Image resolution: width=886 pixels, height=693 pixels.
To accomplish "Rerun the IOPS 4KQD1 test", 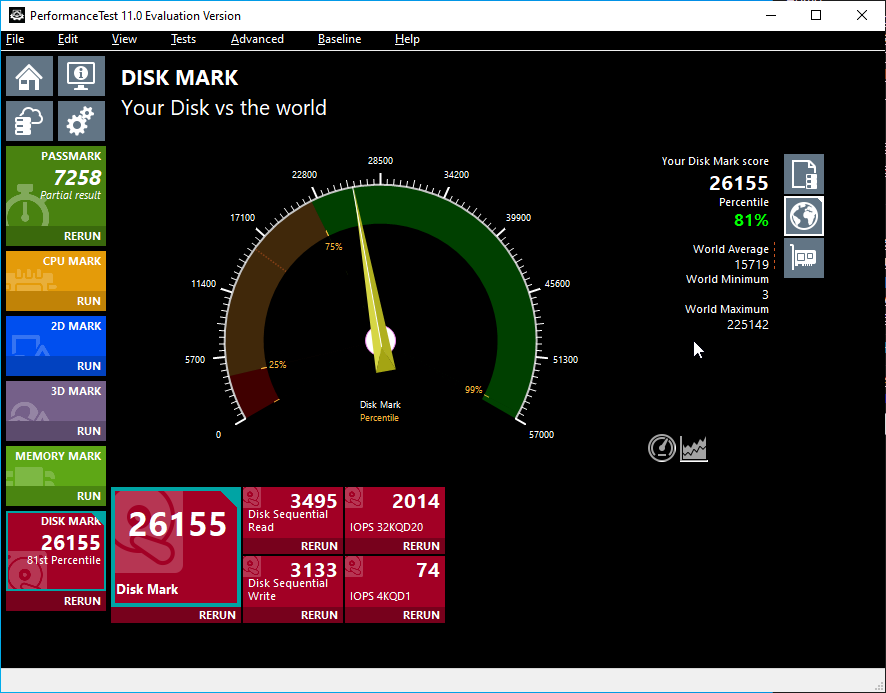I will click(x=421, y=615).
